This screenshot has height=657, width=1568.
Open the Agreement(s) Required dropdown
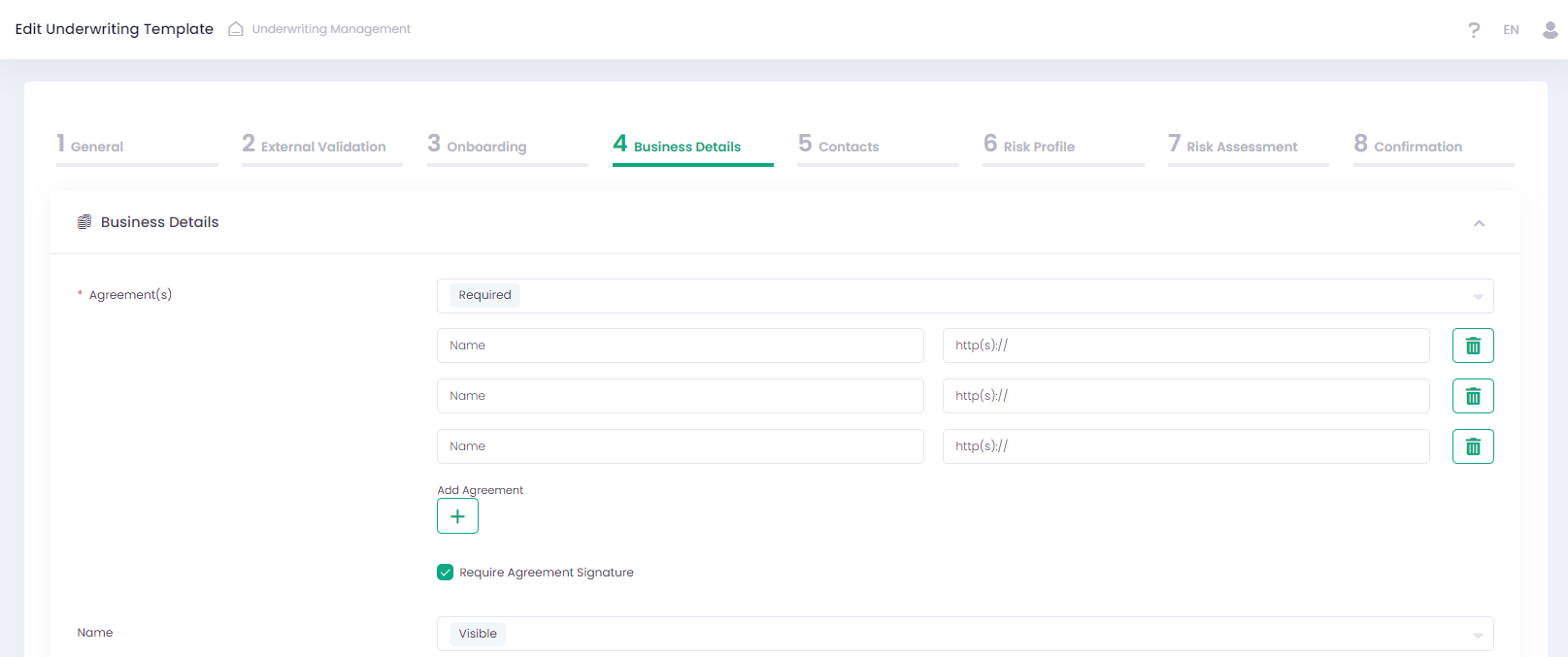(x=965, y=296)
